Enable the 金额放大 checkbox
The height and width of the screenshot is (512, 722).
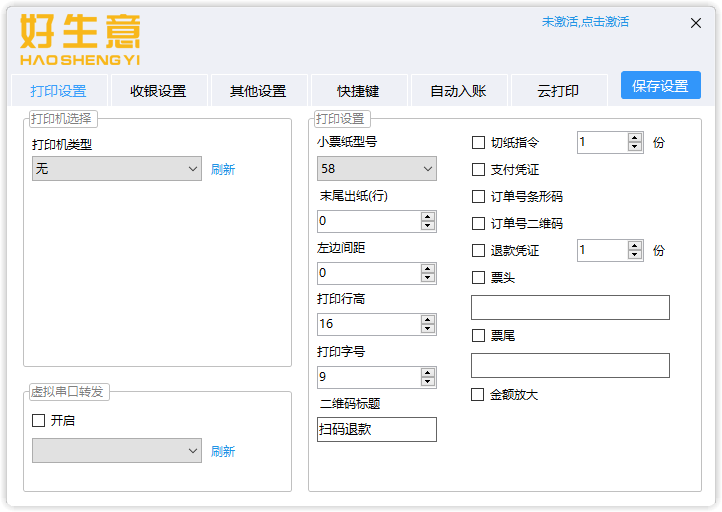478,395
